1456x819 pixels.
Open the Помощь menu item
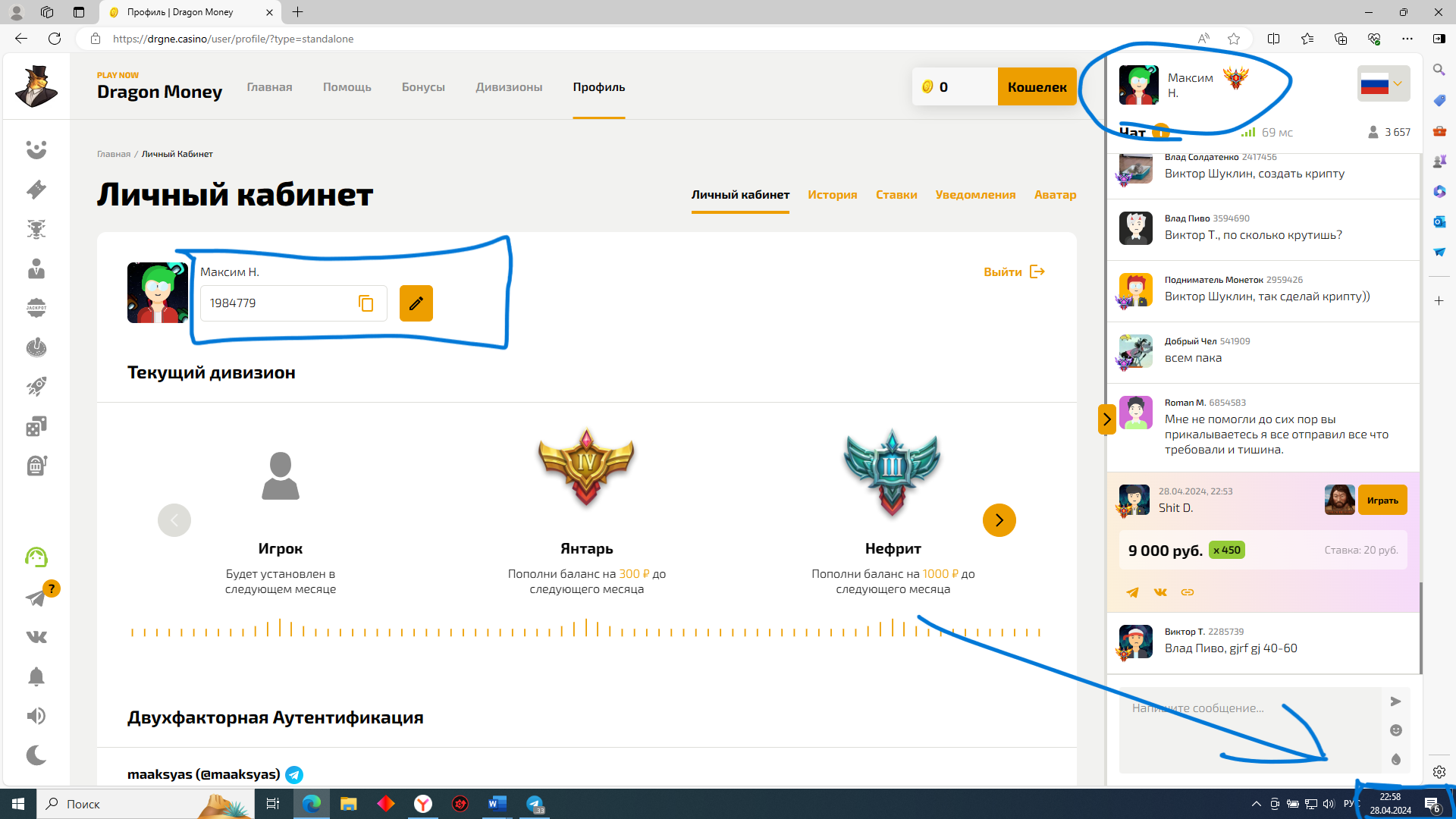(x=347, y=87)
